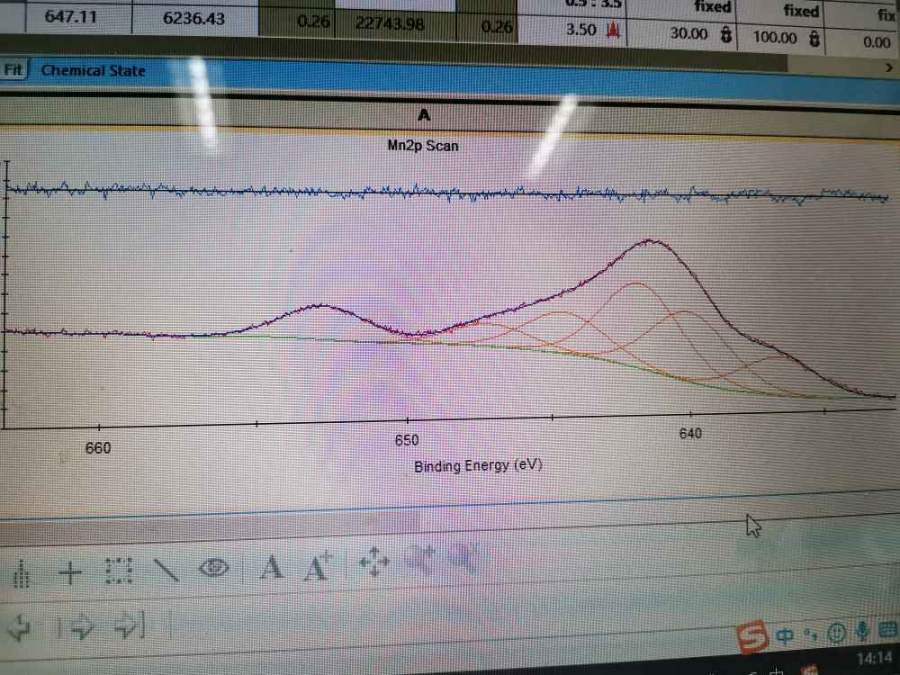Click the main Mn2p peak apex near 641 eV

click(650, 240)
